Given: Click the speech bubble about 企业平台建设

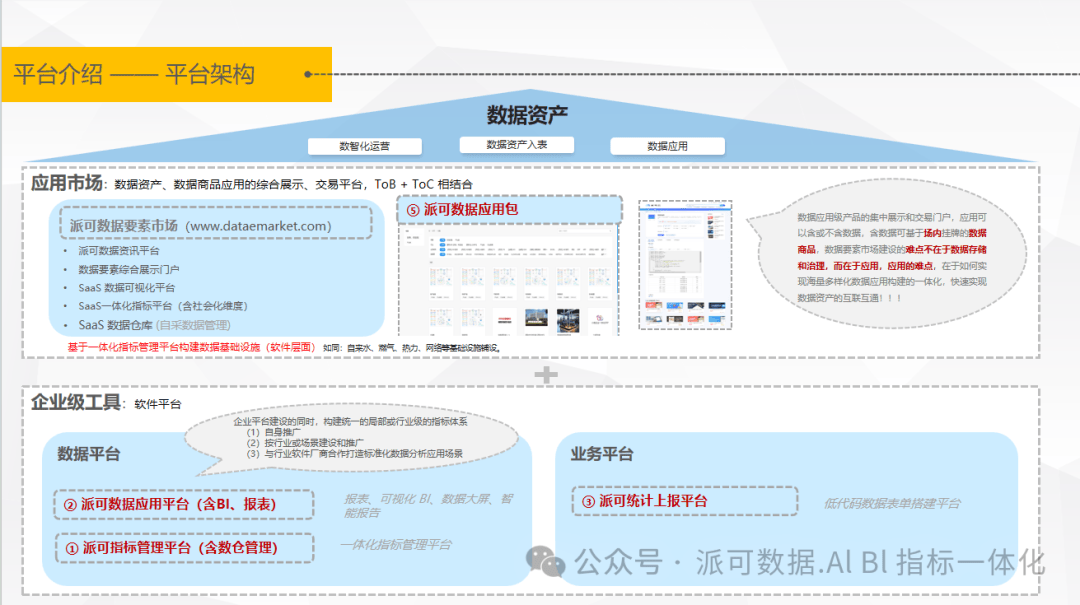Looking at the screenshot, I should 351,438.
